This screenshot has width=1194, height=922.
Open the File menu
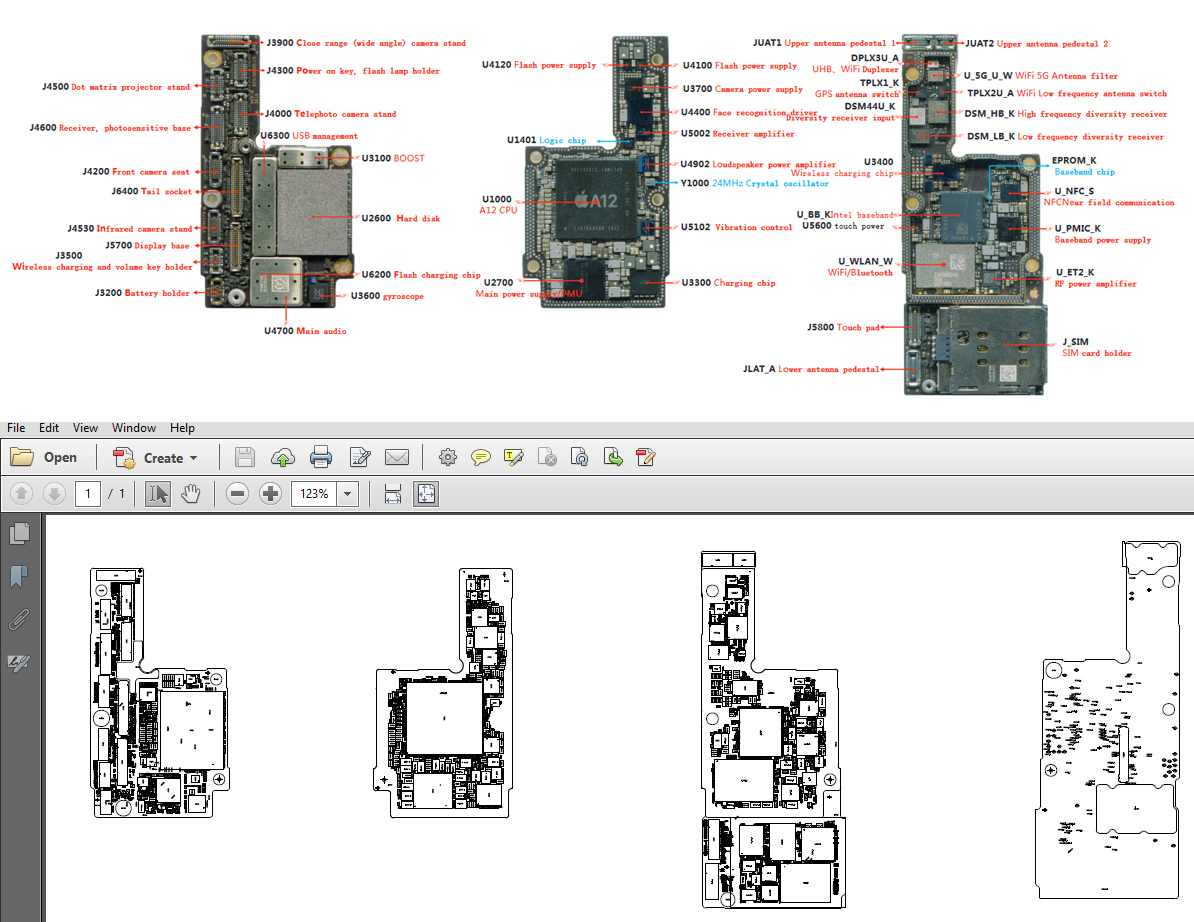(x=16, y=428)
